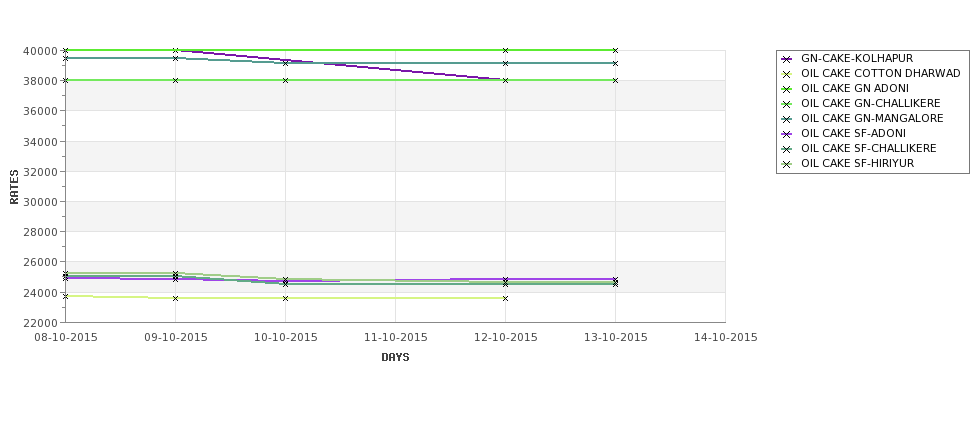This screenshot has height=429, width=975.
Task: Click the 14-10-2015 x-axis date label
Action: pos(726,338)
